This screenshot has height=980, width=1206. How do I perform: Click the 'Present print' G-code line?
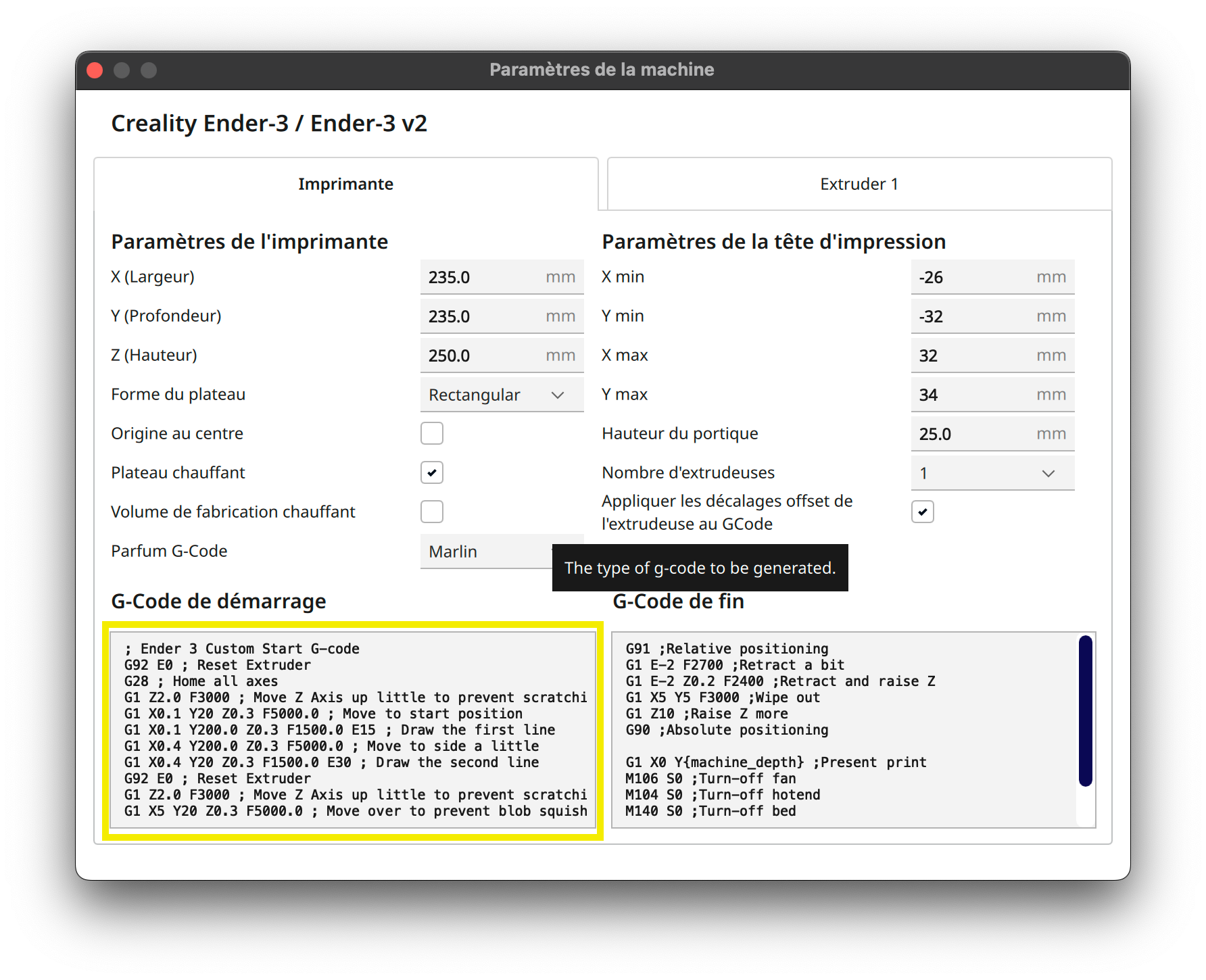(776, 762)
